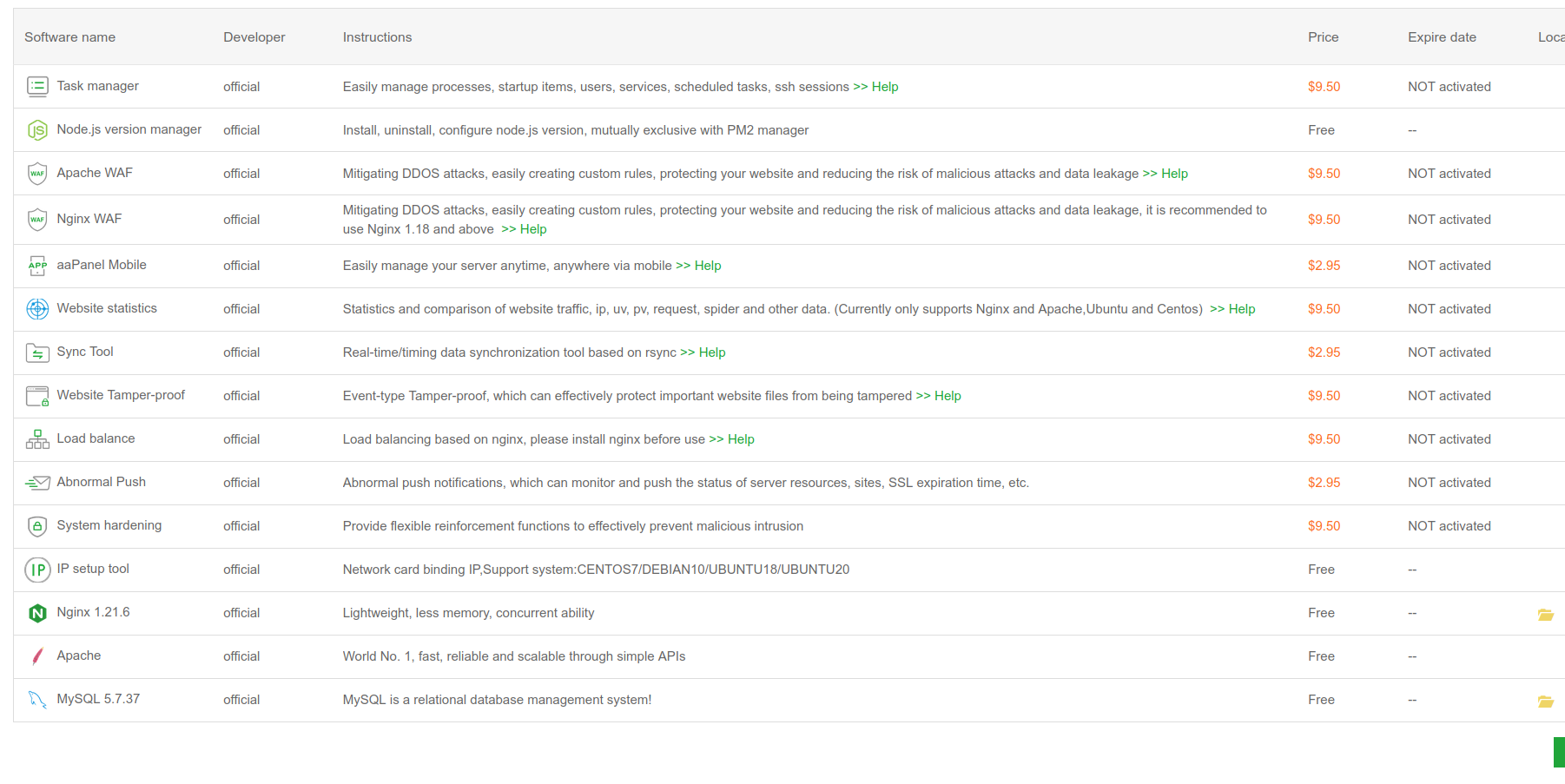1565x784 pixels.
Task: Click the aaPanel Mobile APP icon
Action: [37, 266]
